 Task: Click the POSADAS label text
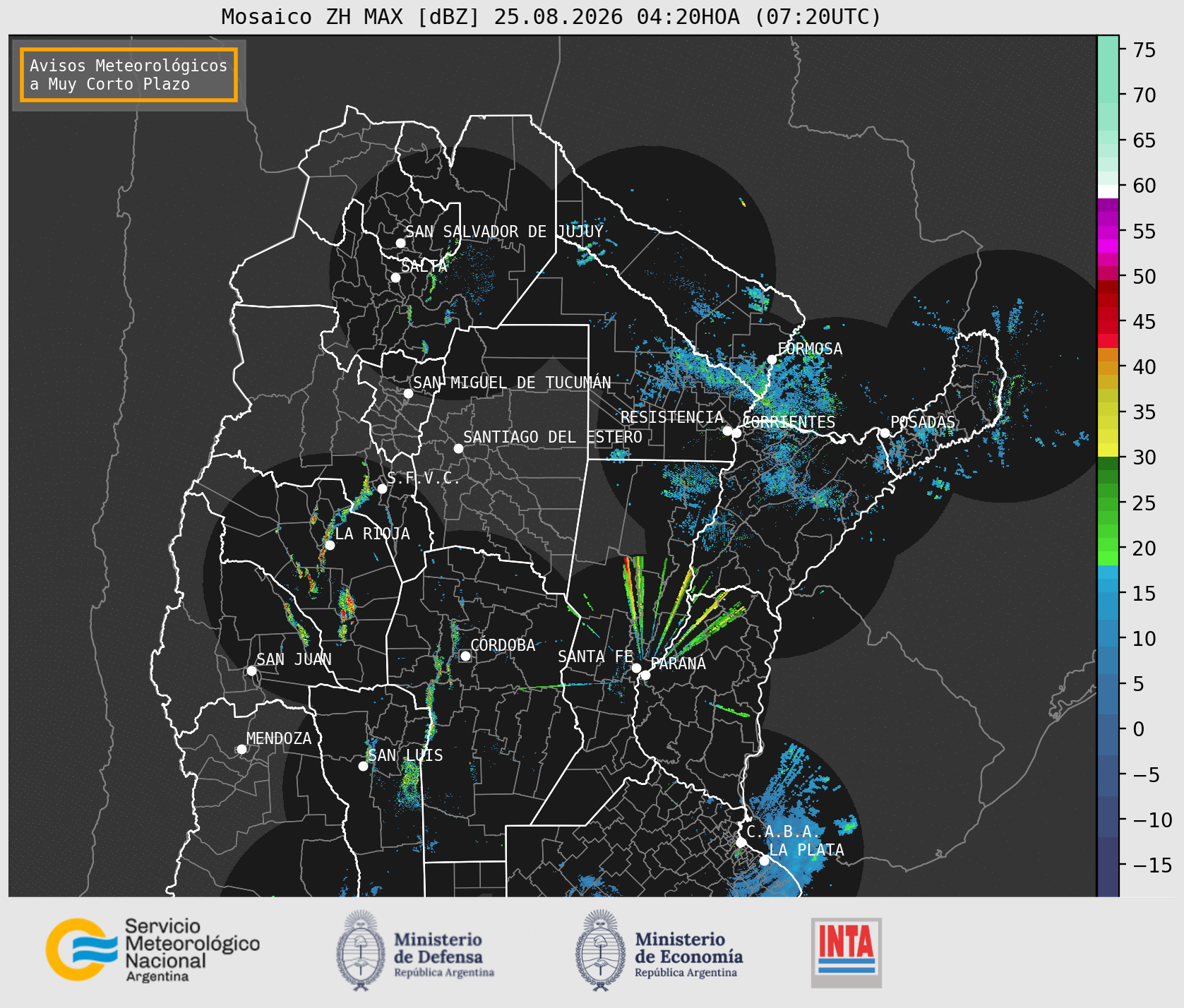pyautogui.click(x=923, y=422)
